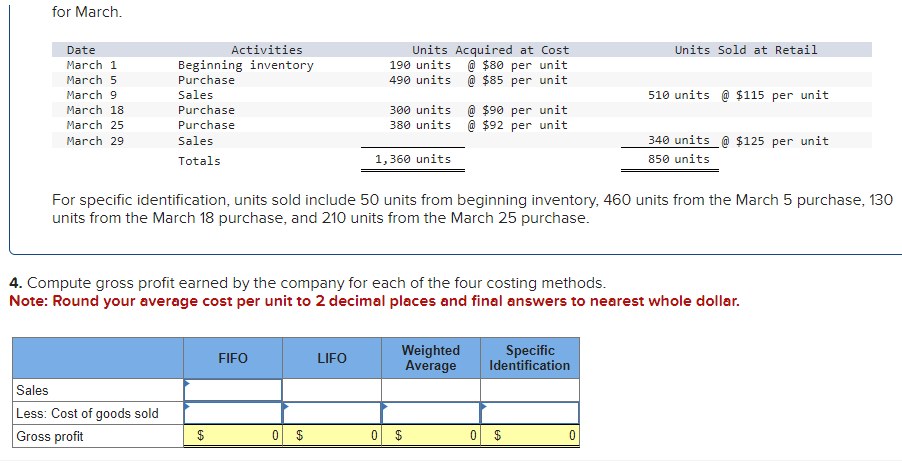
Task: Click the red rounding note text
Action: point(374,301)
